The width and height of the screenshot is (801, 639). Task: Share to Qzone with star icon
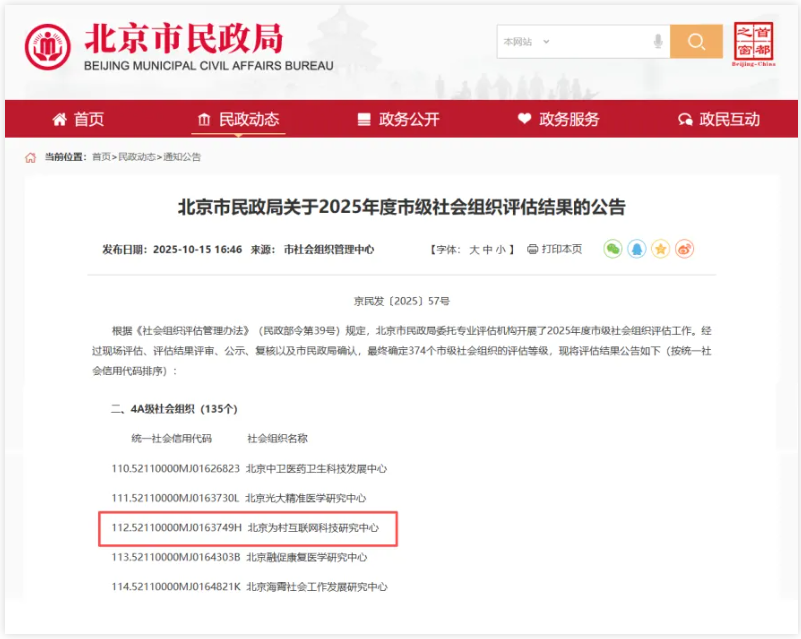661,249
